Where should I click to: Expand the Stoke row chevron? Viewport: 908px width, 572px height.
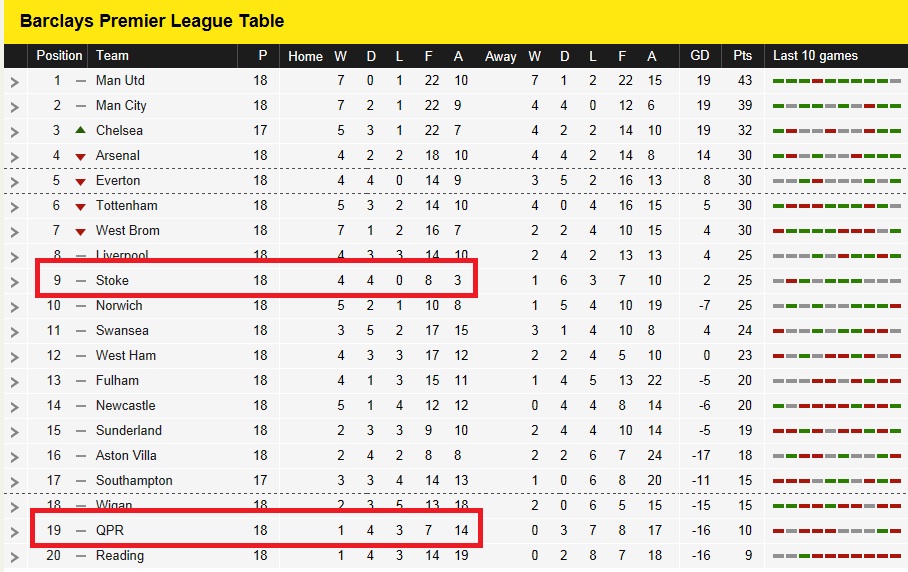[x=15, y=282]
